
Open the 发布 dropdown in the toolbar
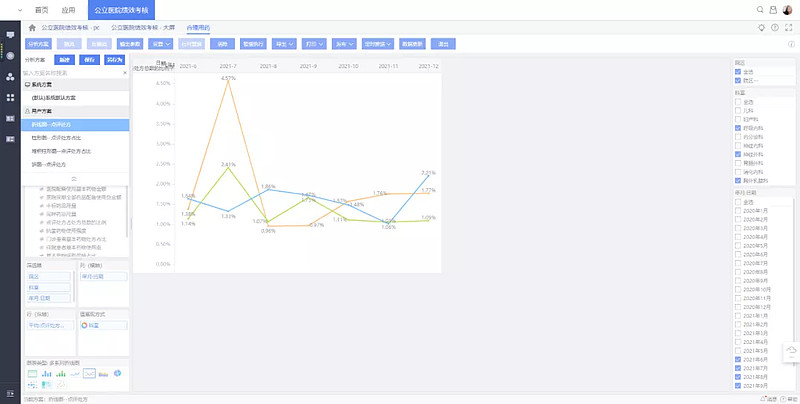(344, 44)
